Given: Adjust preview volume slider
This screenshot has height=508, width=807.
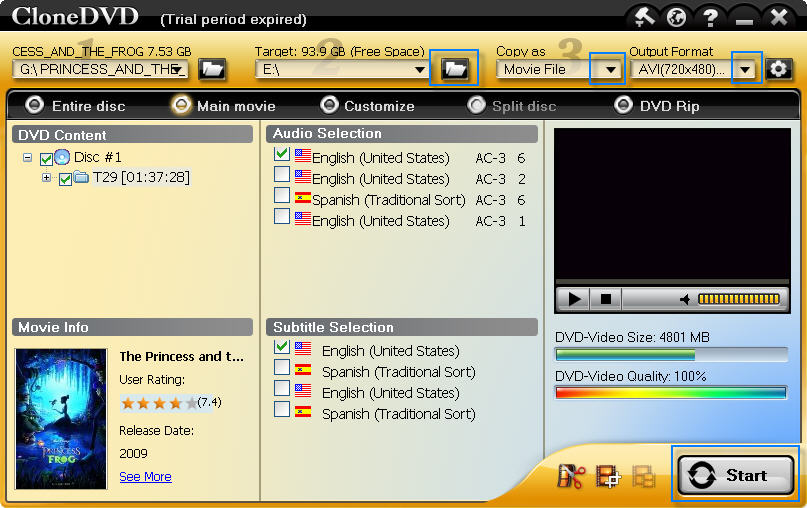Looking at the screenshot, I should (x=739, y=299).
